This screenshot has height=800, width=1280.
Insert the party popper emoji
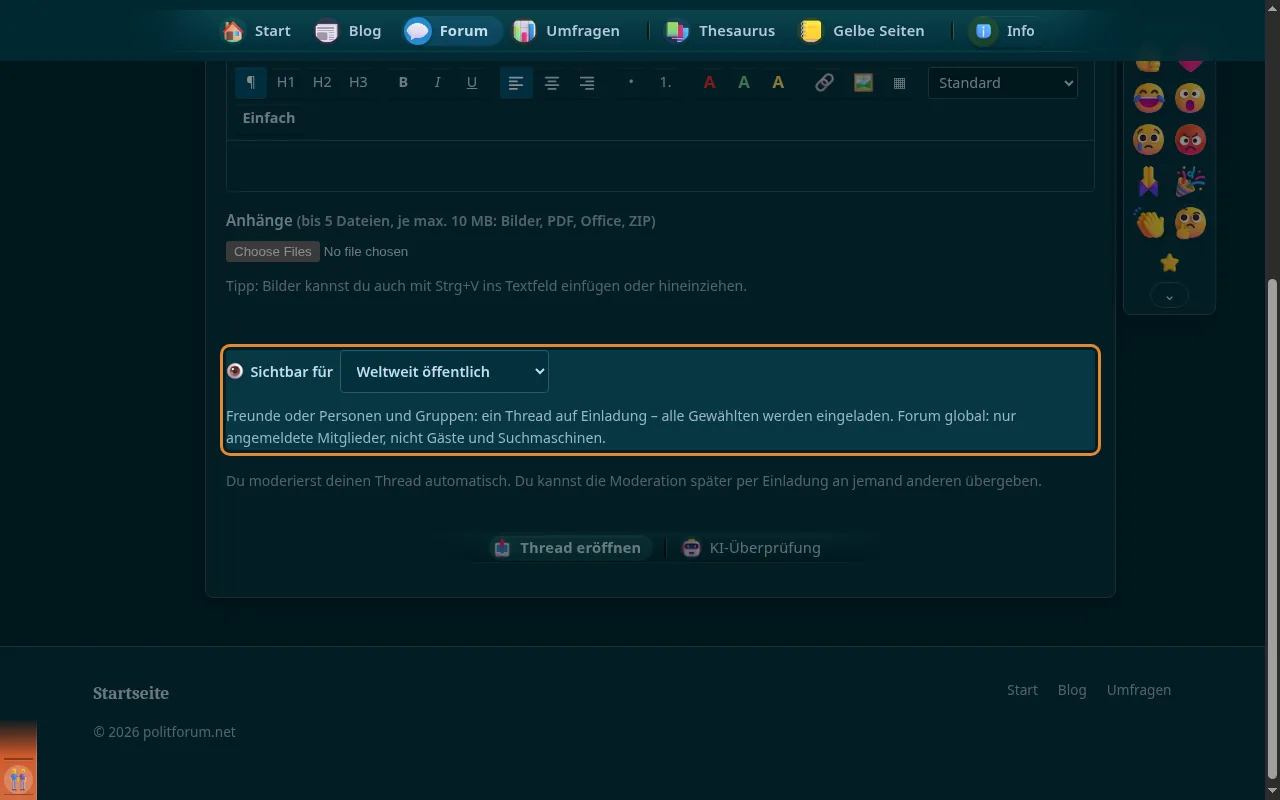pyautogui.click(x=1190, y=181)
